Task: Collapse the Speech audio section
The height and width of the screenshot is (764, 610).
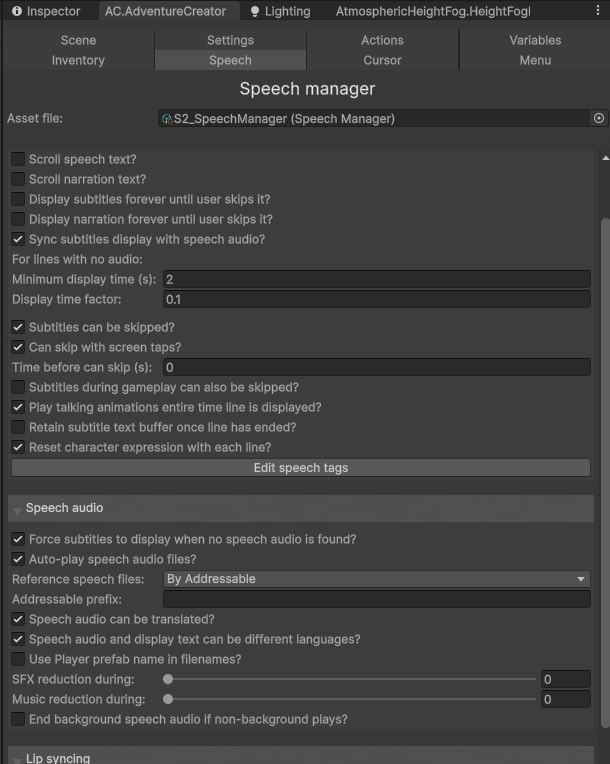Action: pyautogui.click(x=18, y=509)
